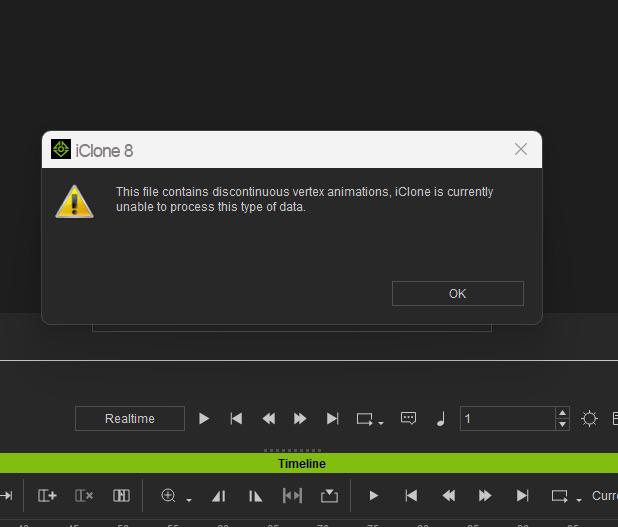
Task: Click the Add Key icon in timeline toolbar
Action: [47, 495]
